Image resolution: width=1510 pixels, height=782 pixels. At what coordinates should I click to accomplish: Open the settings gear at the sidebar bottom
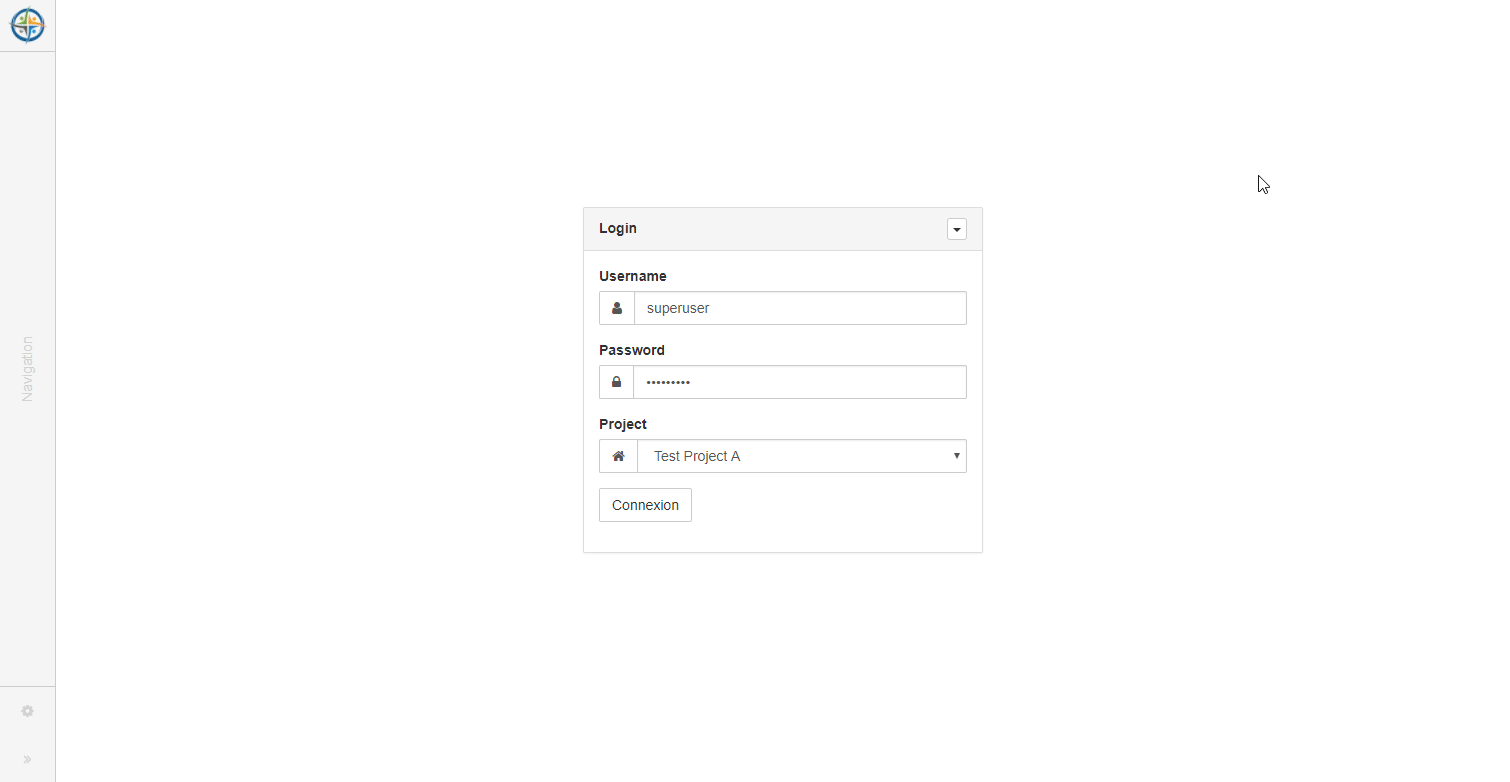(27, 710)
